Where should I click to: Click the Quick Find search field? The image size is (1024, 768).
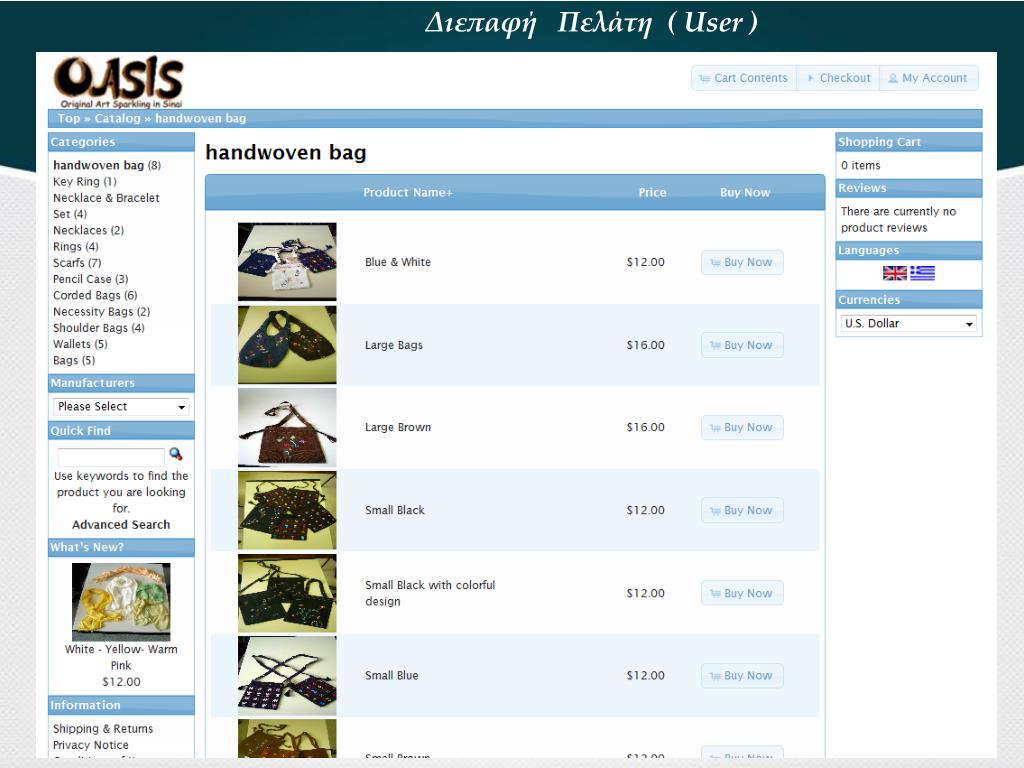pos(110,456)
